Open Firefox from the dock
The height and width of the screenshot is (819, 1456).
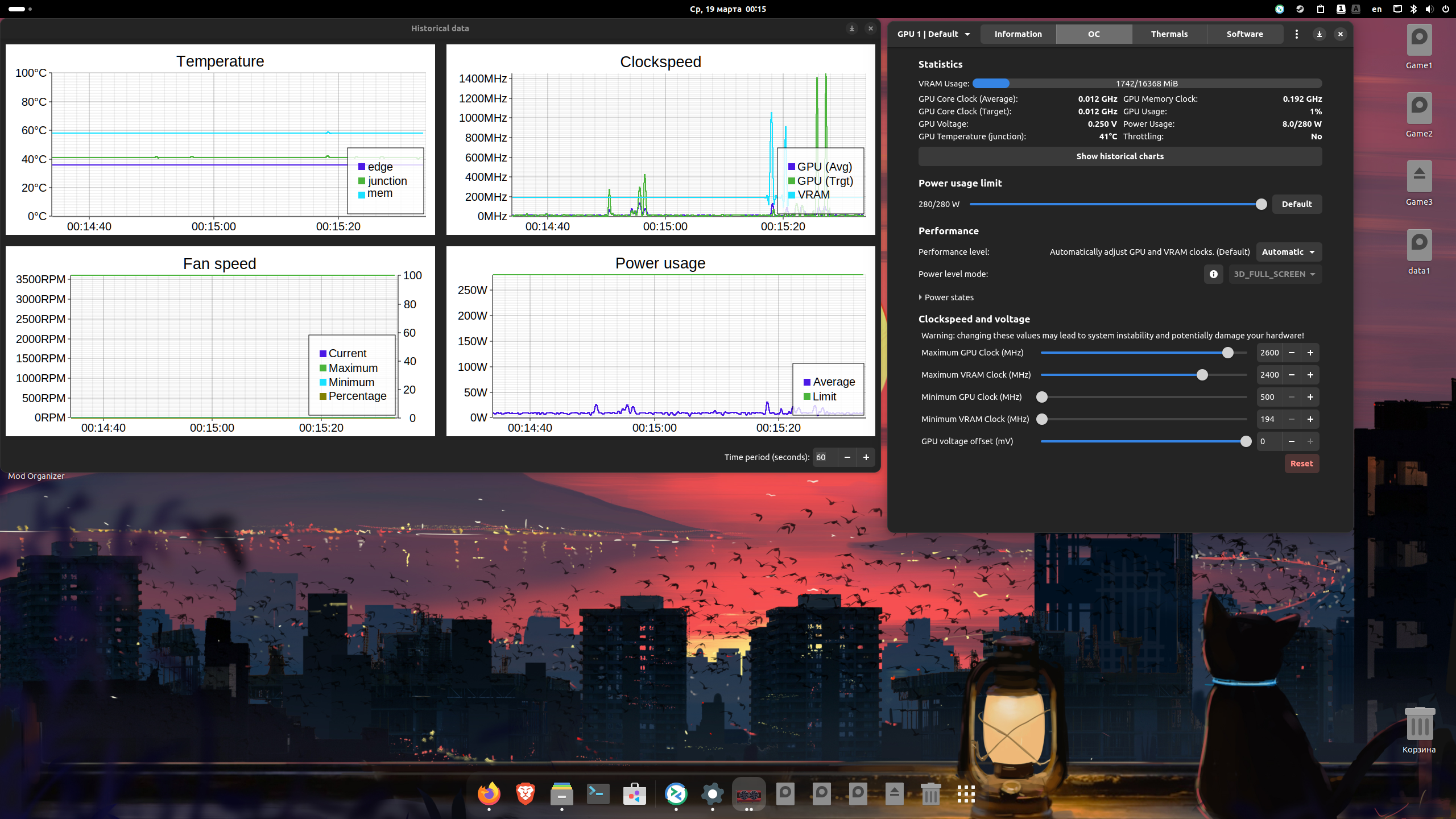[489, 794]
